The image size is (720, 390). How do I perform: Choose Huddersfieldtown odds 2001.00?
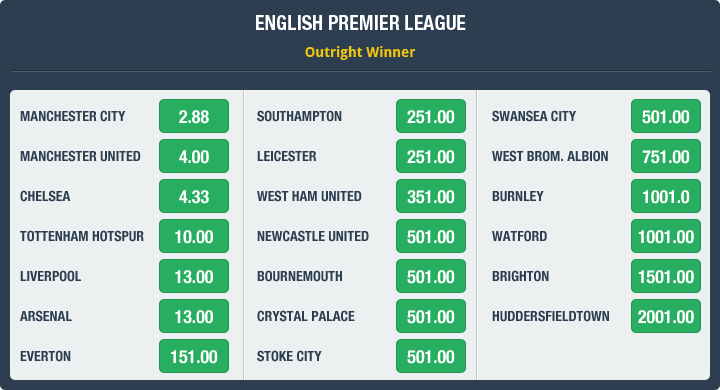(666, 316)
